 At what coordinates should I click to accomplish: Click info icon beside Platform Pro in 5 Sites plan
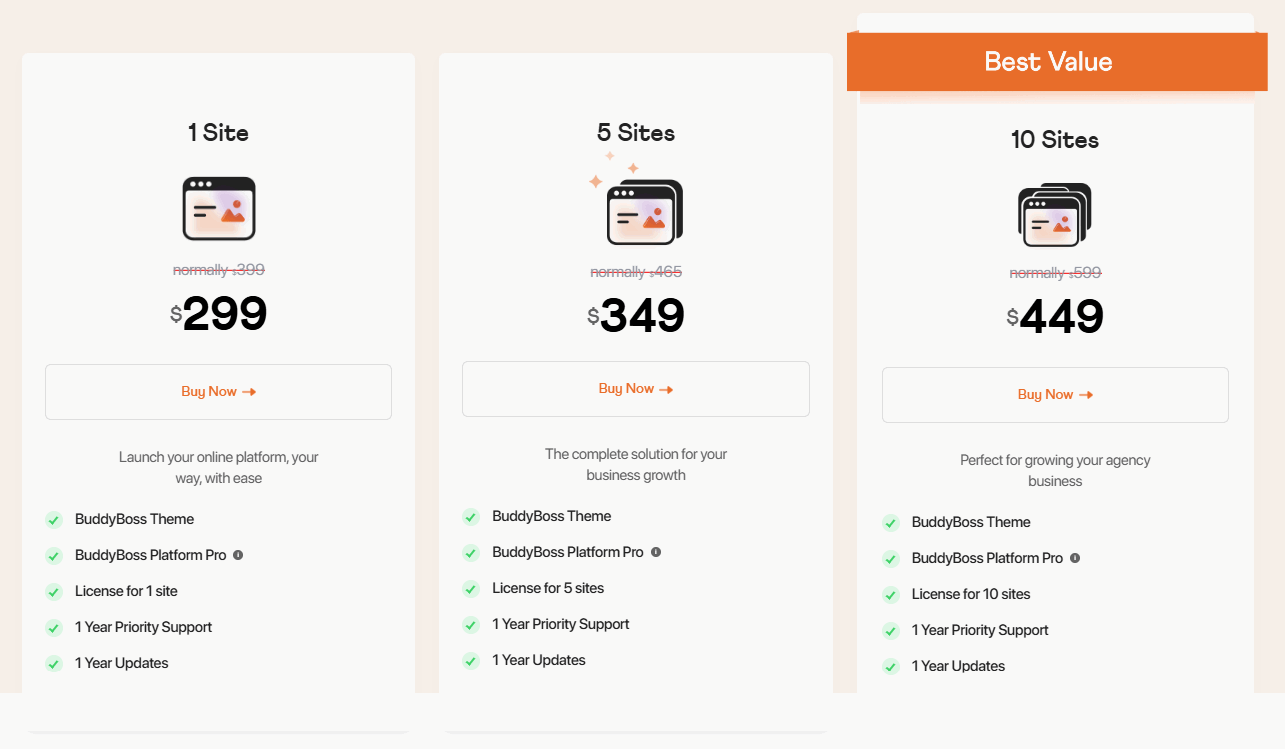(656, 552)
